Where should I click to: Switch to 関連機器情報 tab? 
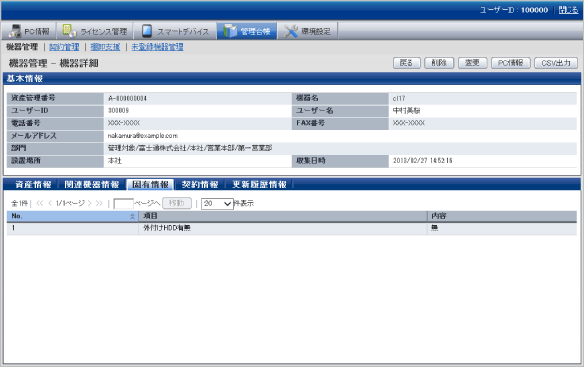coord(92,184)
